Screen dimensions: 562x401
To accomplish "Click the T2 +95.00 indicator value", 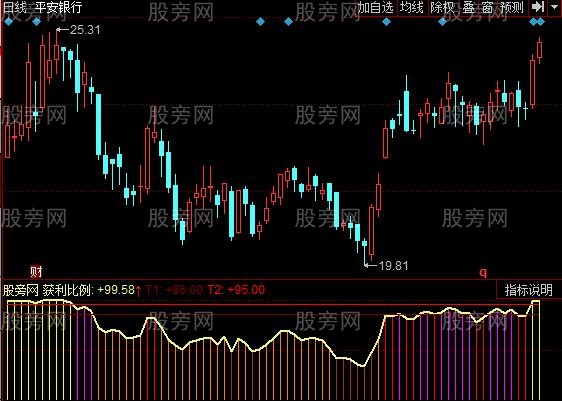I will pos(236,290).
